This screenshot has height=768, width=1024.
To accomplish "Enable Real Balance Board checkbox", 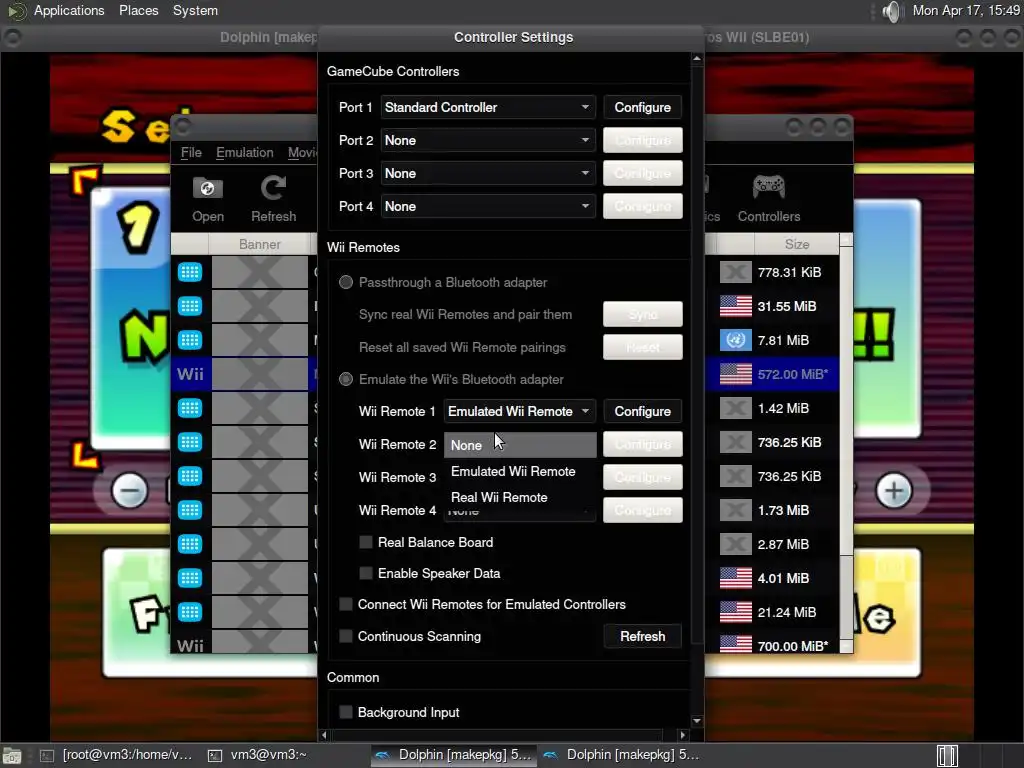I will click(366, 542).
